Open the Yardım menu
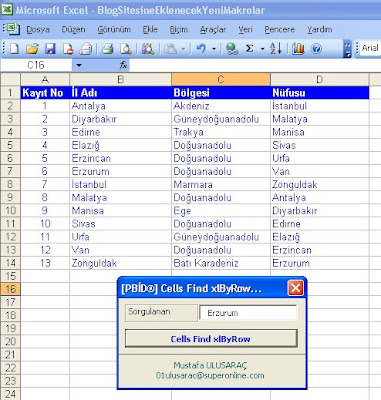This screenshot has height=400, width=381. [319, 29]
